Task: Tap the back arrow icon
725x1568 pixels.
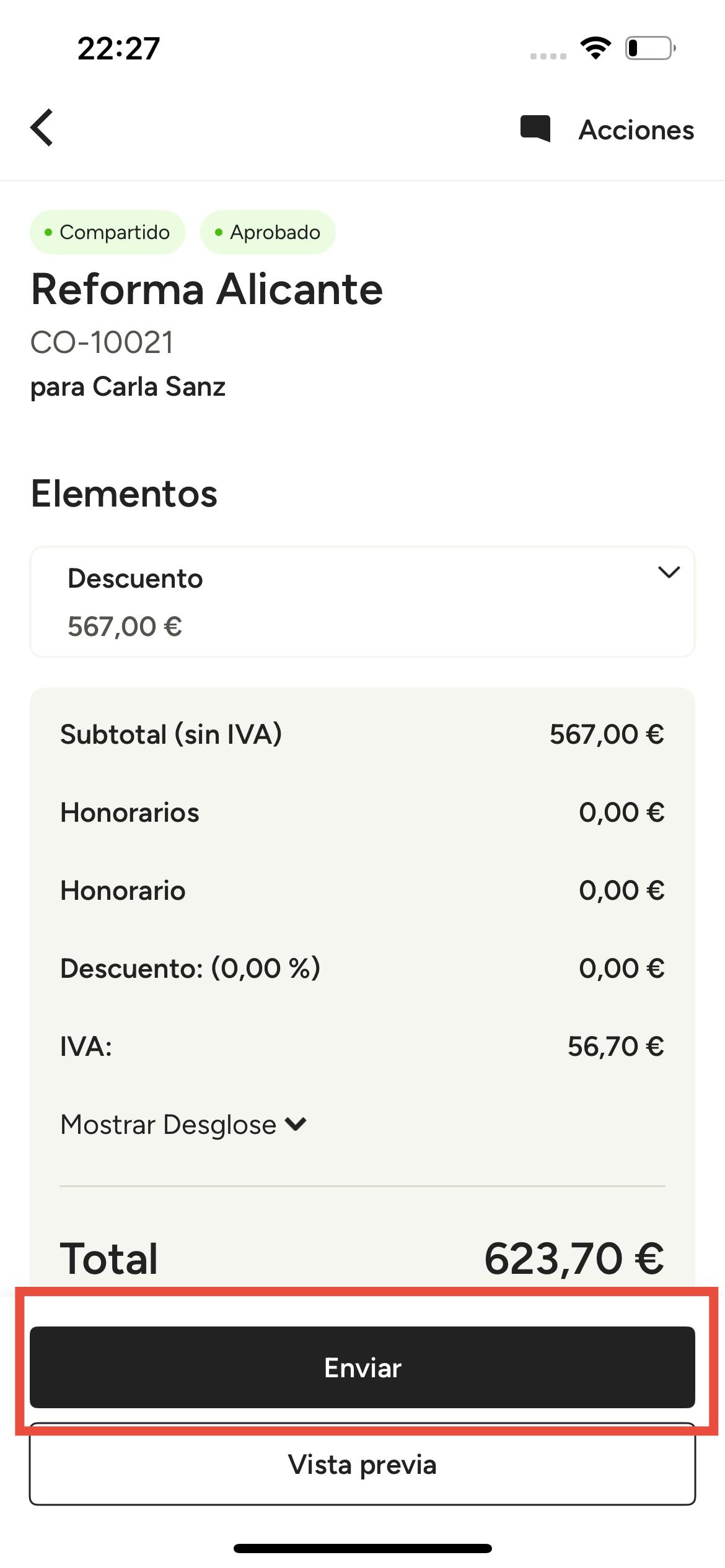Action: click(x=42, y=128)
